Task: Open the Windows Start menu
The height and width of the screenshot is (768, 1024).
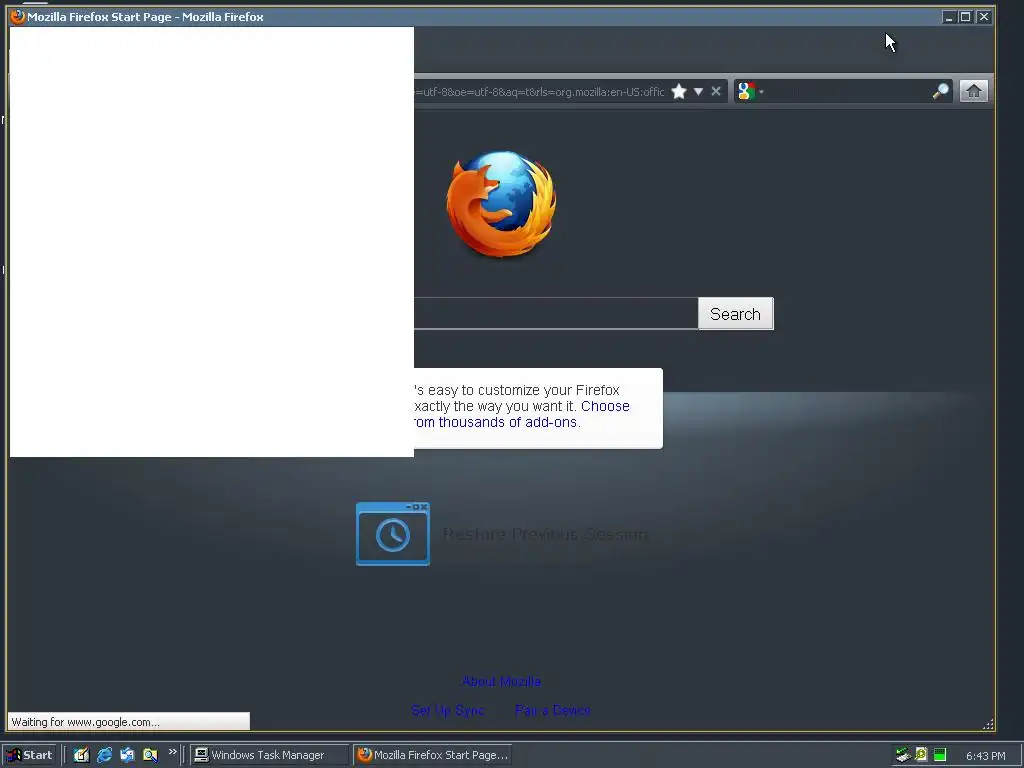Action: point(29,755)
